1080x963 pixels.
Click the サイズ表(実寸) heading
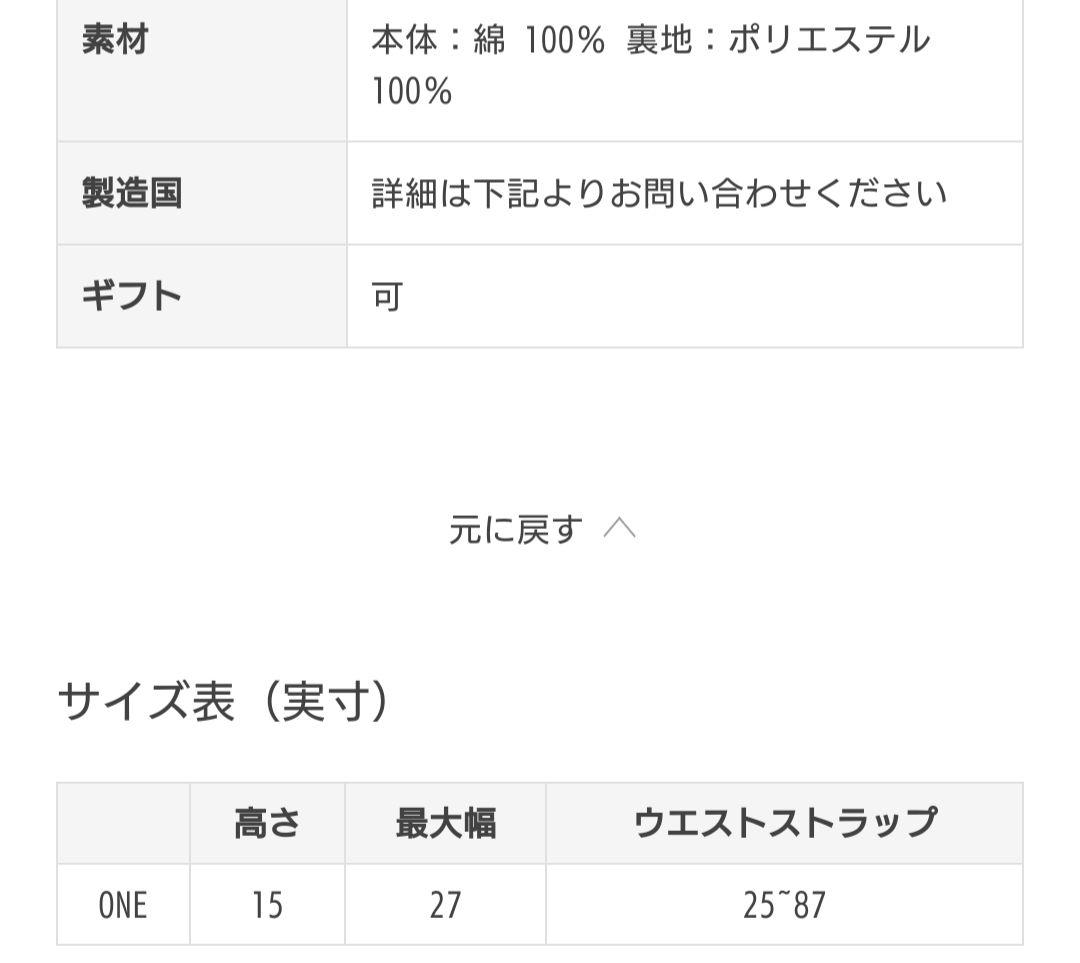(224, 702)
